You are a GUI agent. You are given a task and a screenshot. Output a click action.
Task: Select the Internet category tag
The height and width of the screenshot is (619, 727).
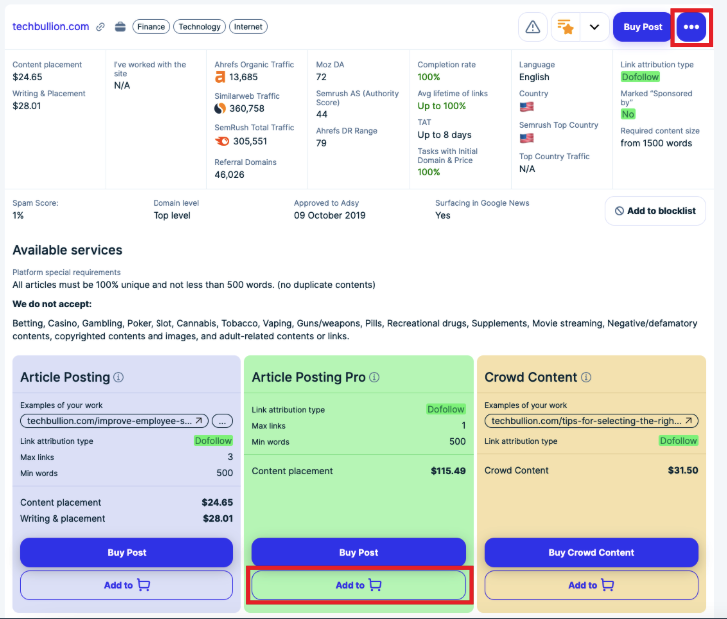tap(248, 27)
